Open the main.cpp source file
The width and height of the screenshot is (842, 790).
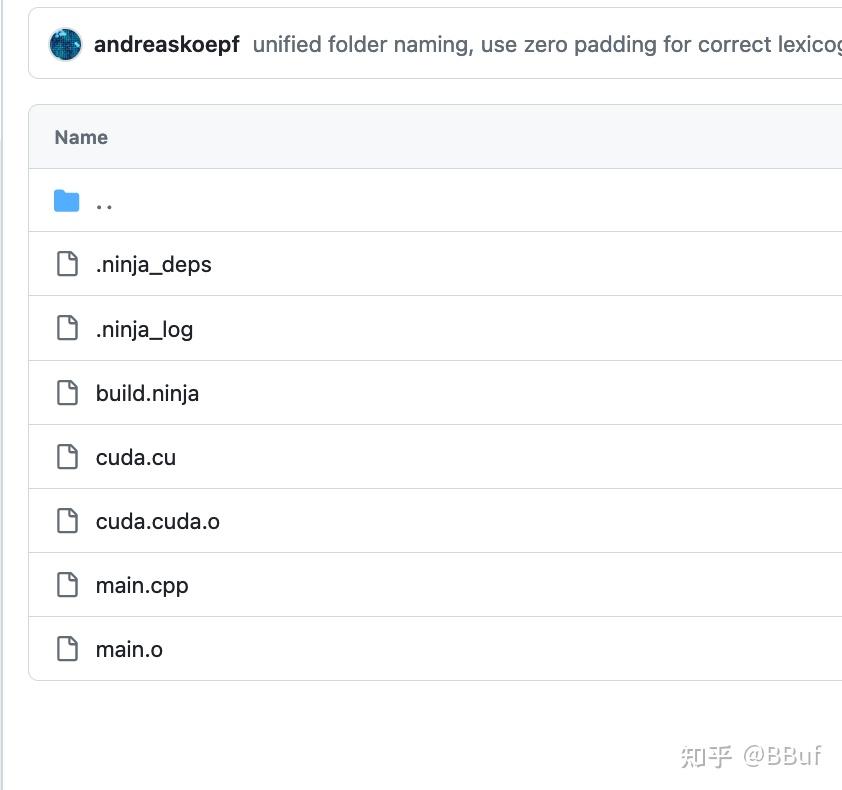[x=142, y=585]
